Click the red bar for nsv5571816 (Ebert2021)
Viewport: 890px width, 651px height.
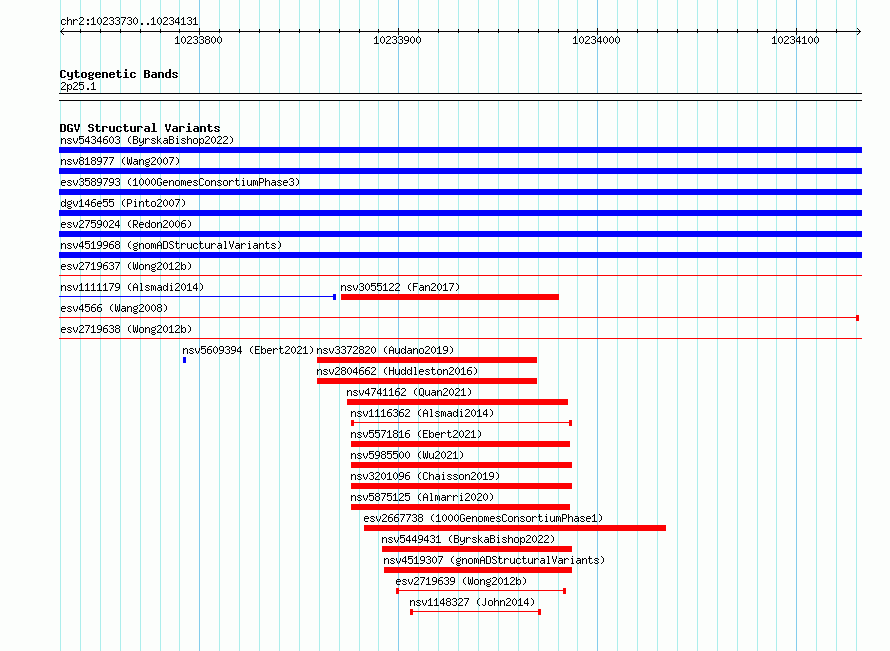pyautogui.click(x=460, y=444)
